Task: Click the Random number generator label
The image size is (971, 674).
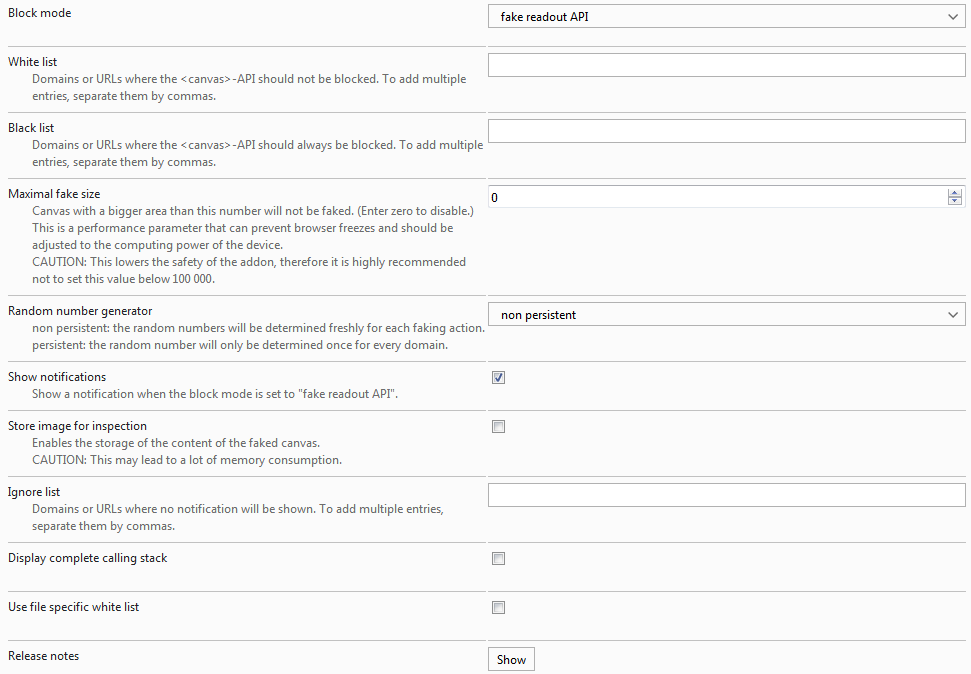Action: click(80, 311)
